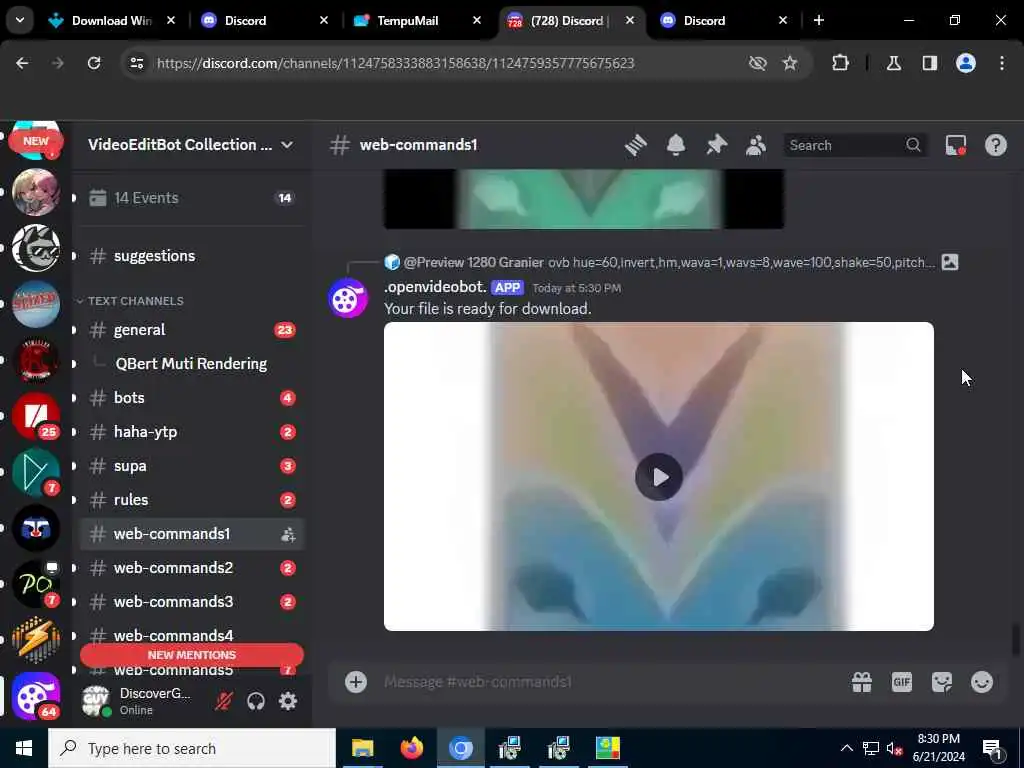Open the web-commands3 channel
This screenshot has height=768, width=1024.
(191, 601)
